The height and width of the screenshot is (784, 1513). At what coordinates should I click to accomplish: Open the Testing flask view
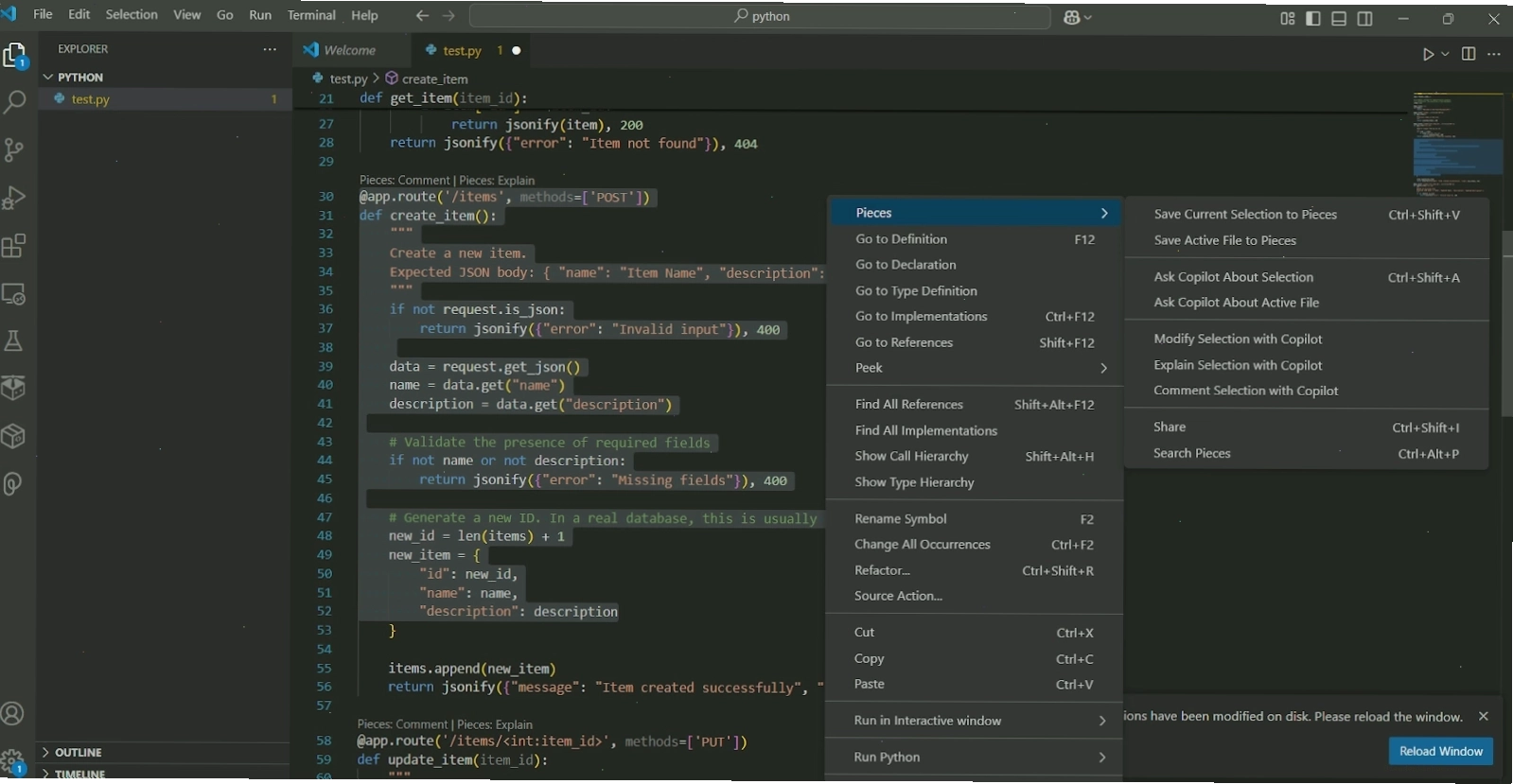pos(14,340)
